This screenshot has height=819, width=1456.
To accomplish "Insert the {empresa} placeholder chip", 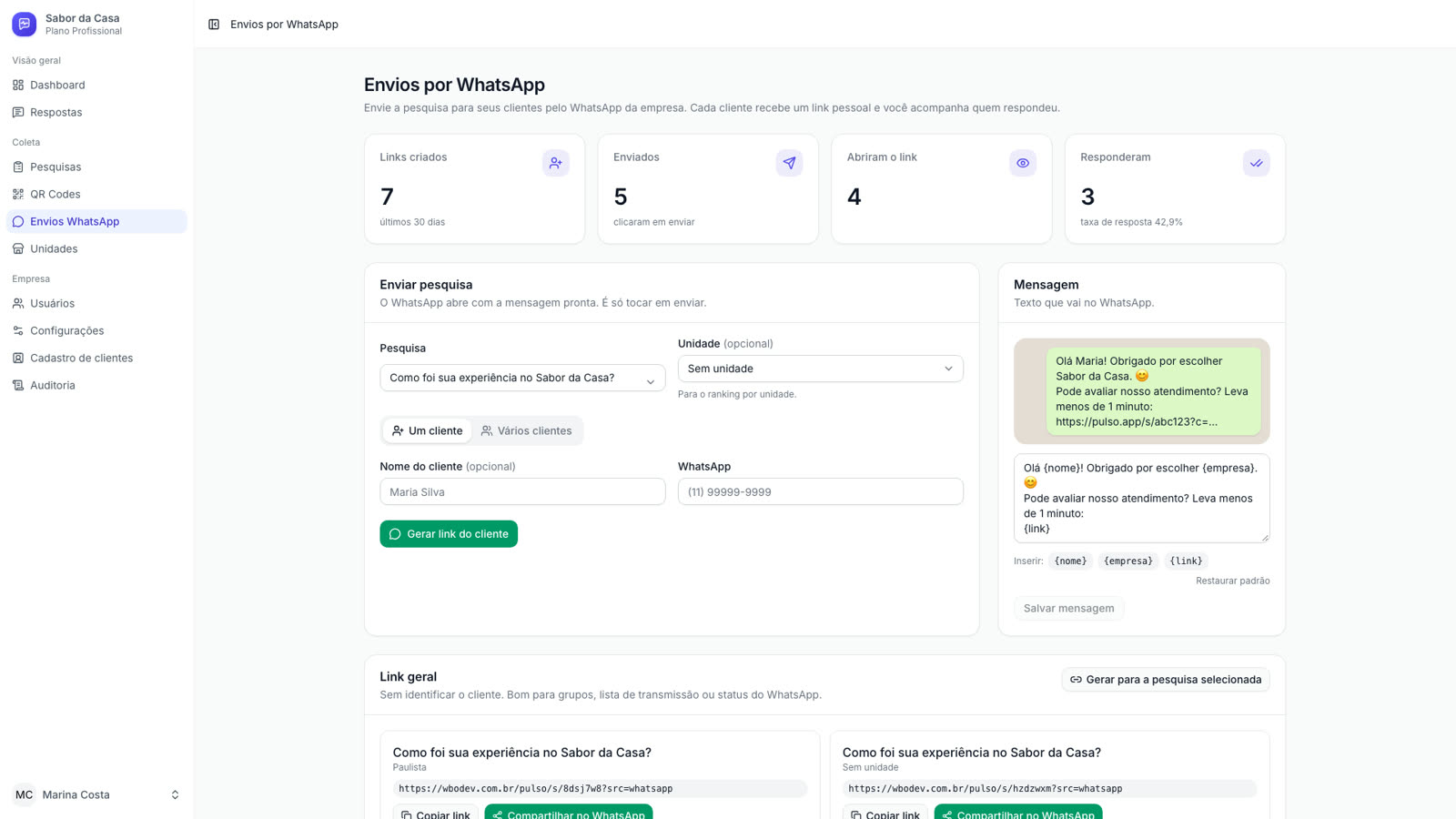I will pos(1128,561).
